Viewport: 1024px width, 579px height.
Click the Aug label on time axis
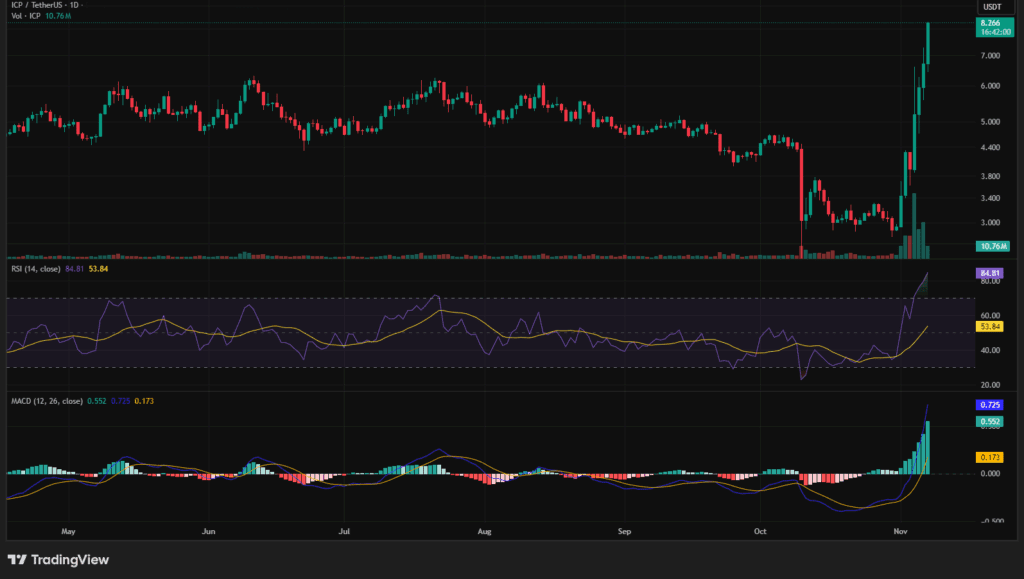tap(486, 532)
